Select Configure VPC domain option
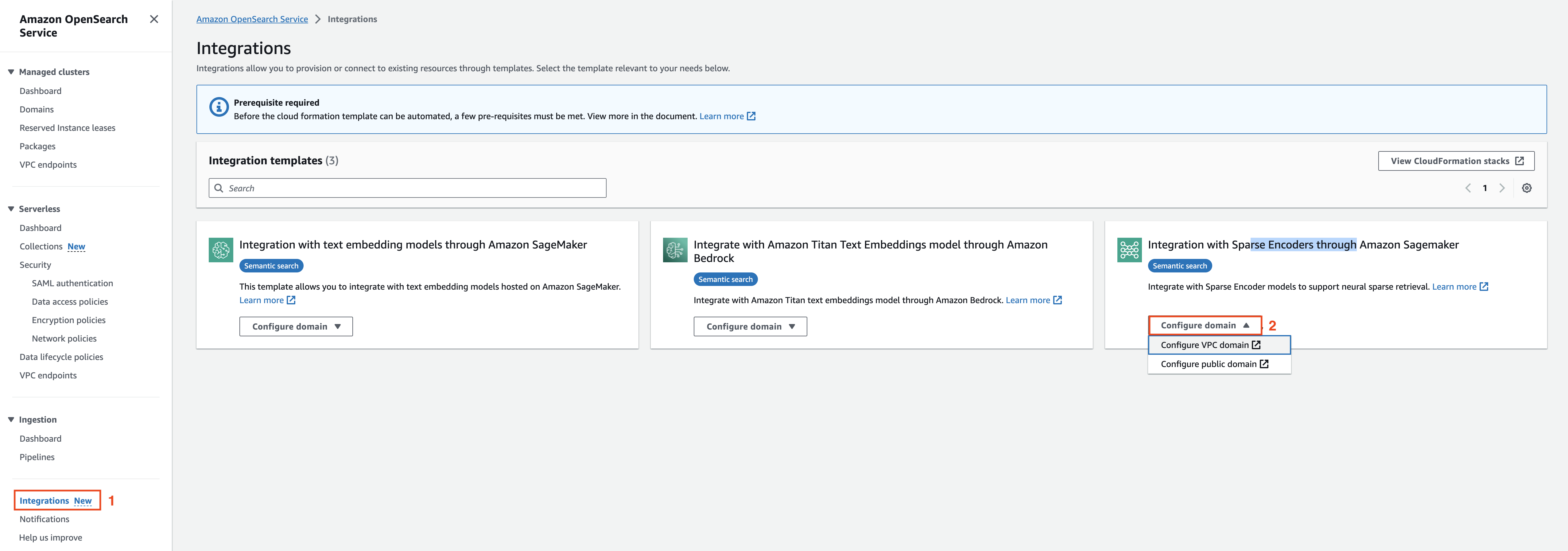Screen dimensions: 1568x551 click(x=1209, y=345)
